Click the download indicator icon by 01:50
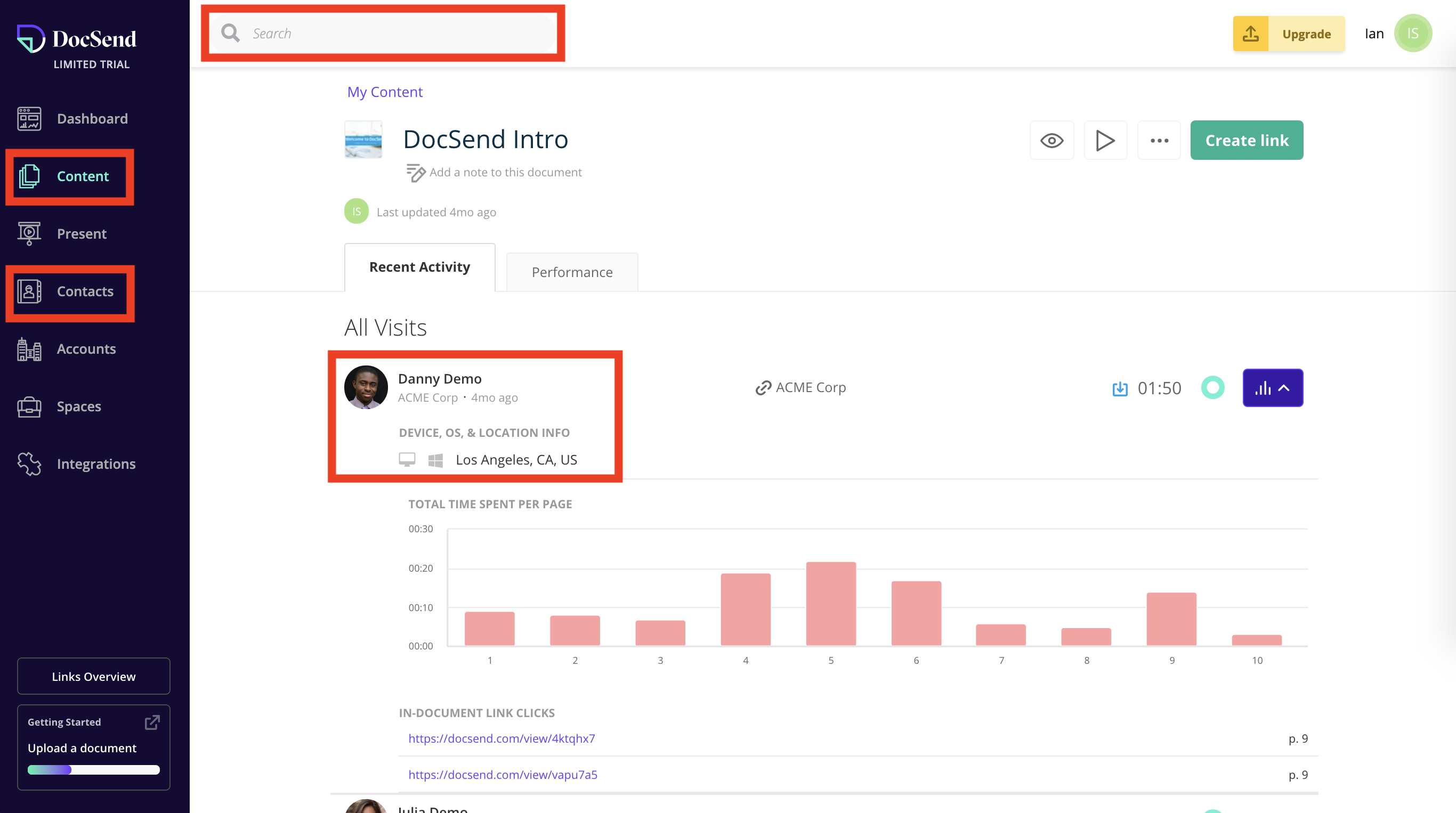 [1120, 389]
